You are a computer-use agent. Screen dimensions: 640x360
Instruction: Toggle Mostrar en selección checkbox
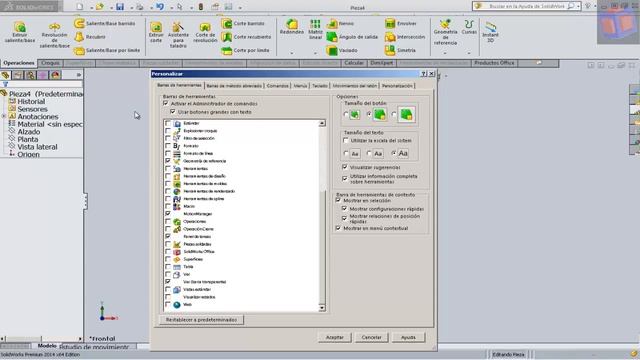[338, 200]
